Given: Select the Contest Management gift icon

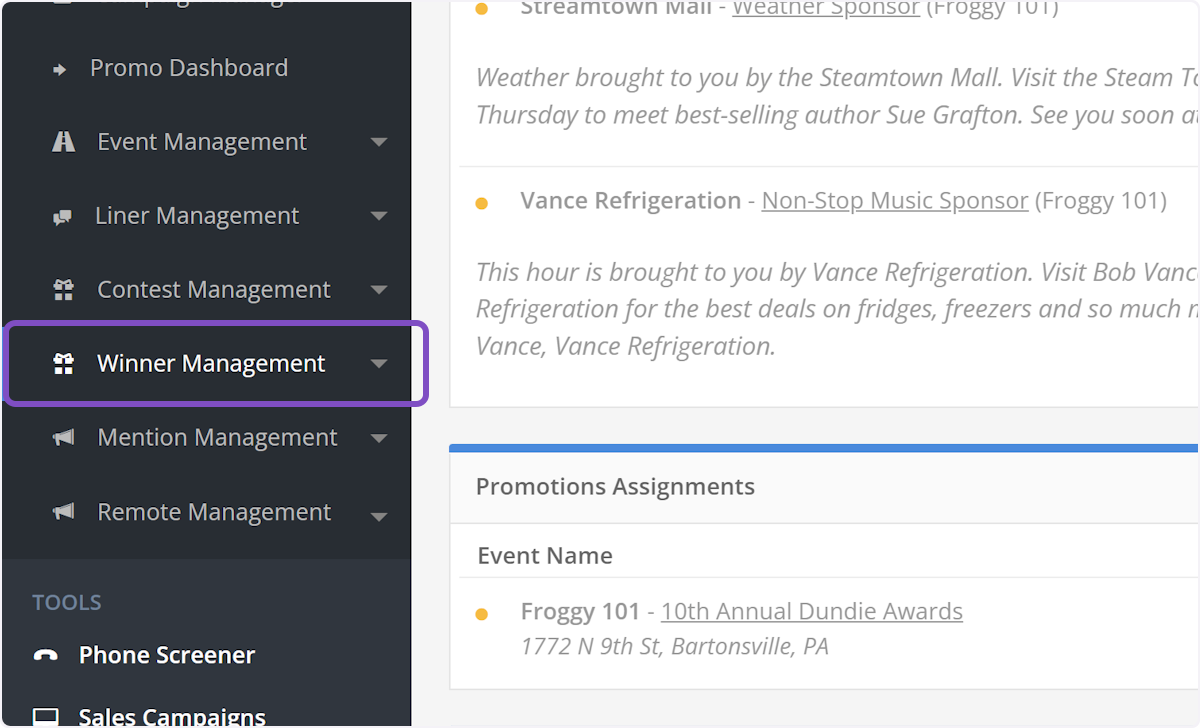Looking at the screenshot, I should (x=63, y=289).
